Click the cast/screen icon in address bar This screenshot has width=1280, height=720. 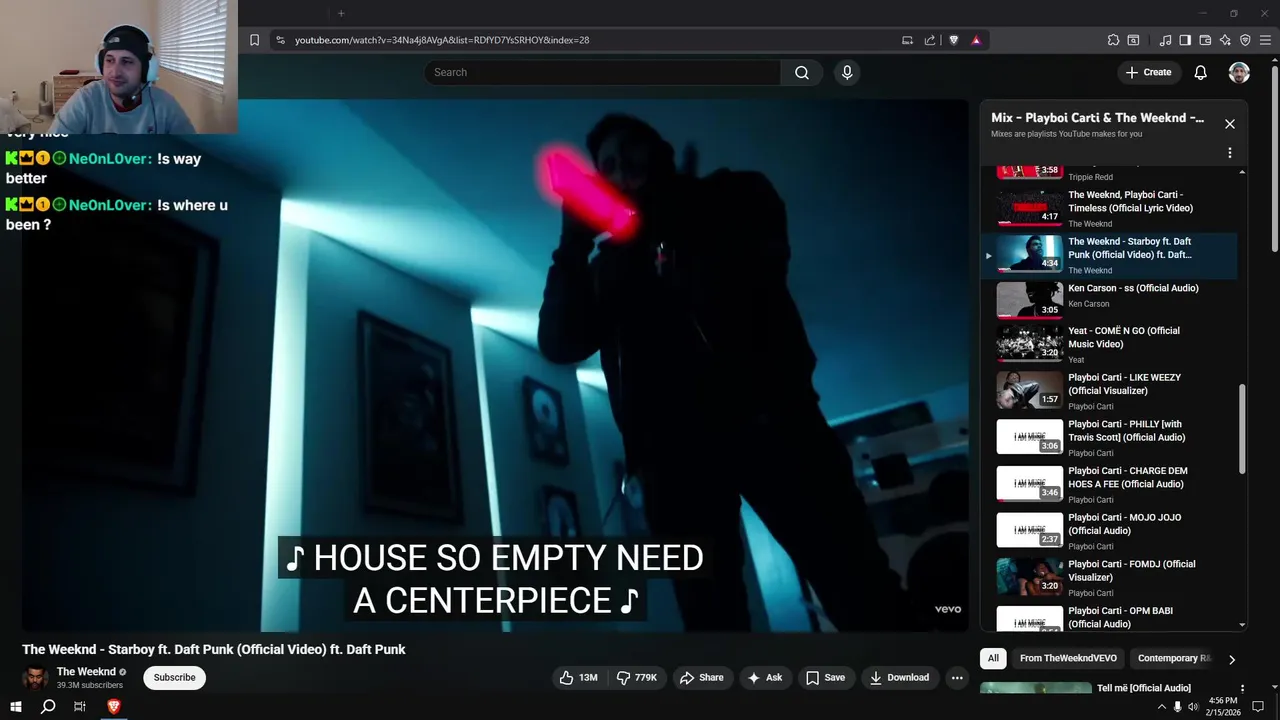907,40
